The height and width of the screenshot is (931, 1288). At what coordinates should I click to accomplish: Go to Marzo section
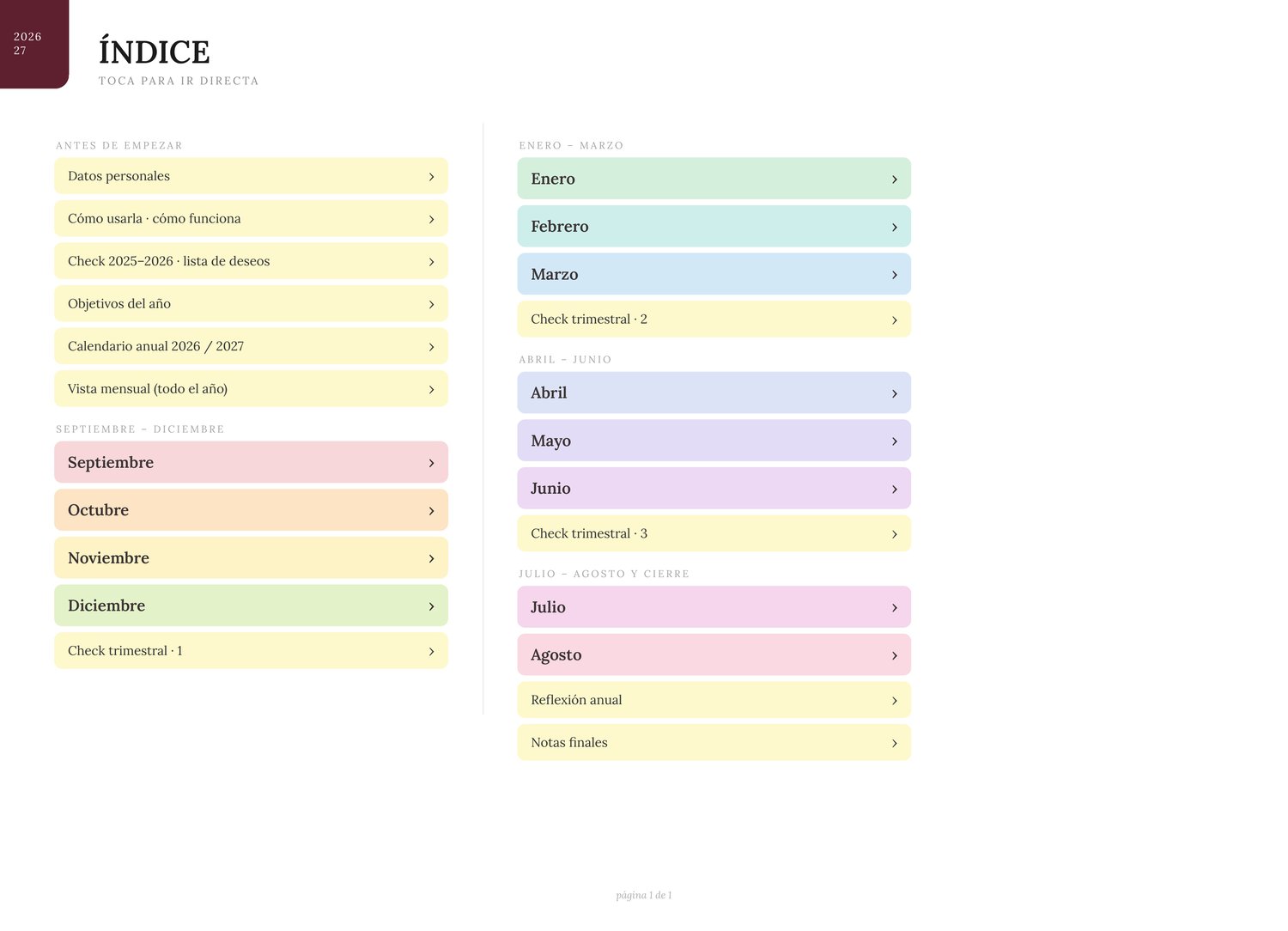pyautogui.click(x=714, y=274)
